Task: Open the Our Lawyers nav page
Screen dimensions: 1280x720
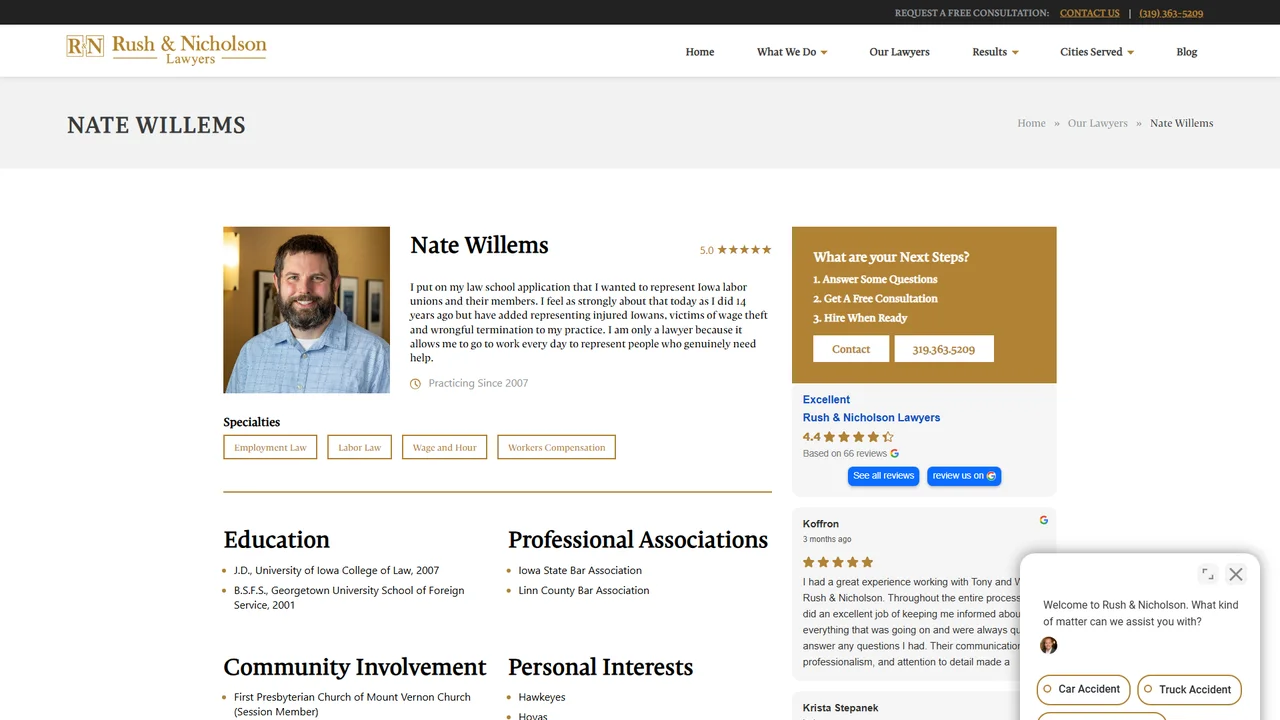Action: click(899, 52)
